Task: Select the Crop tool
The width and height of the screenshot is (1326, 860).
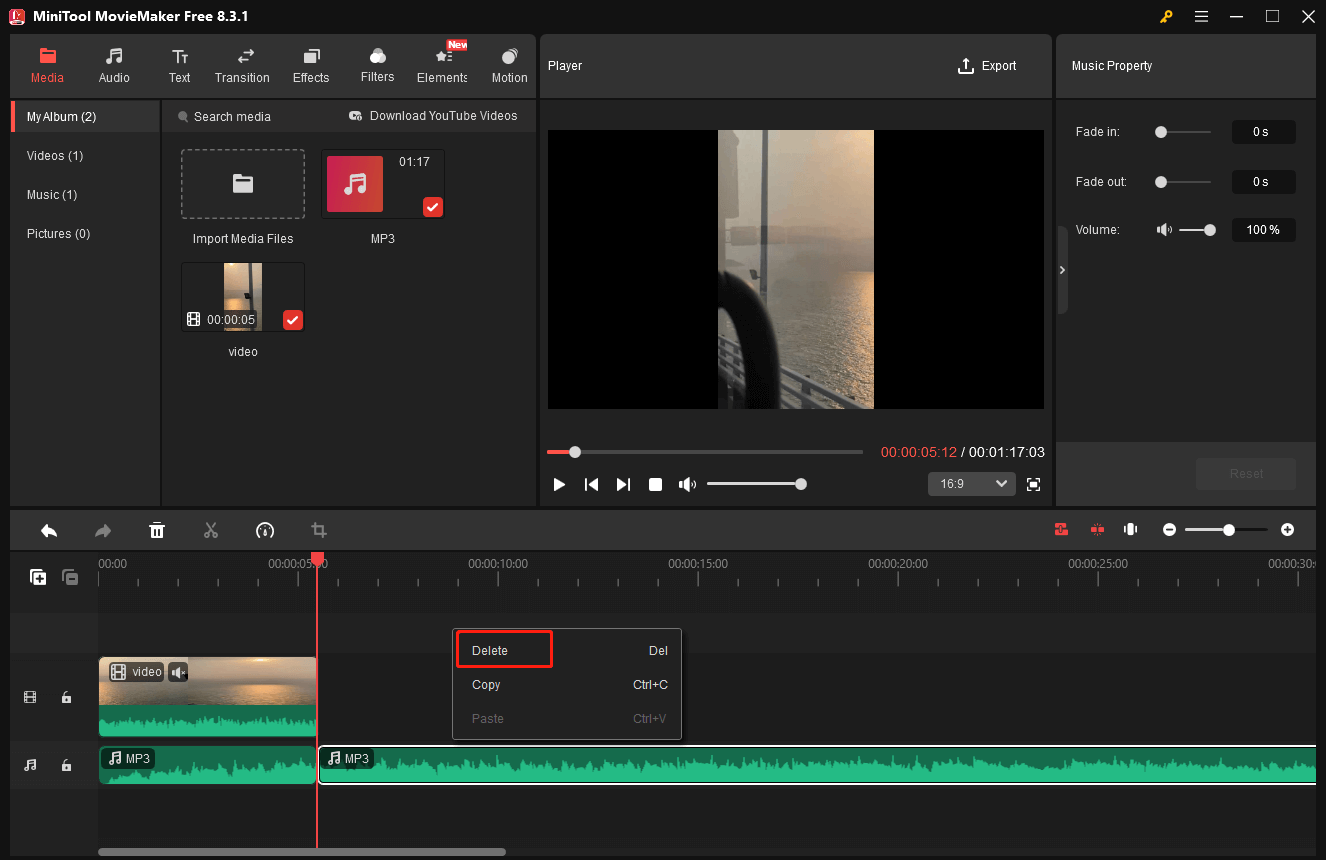Action: pyautogui.click(x=319, y=530)
